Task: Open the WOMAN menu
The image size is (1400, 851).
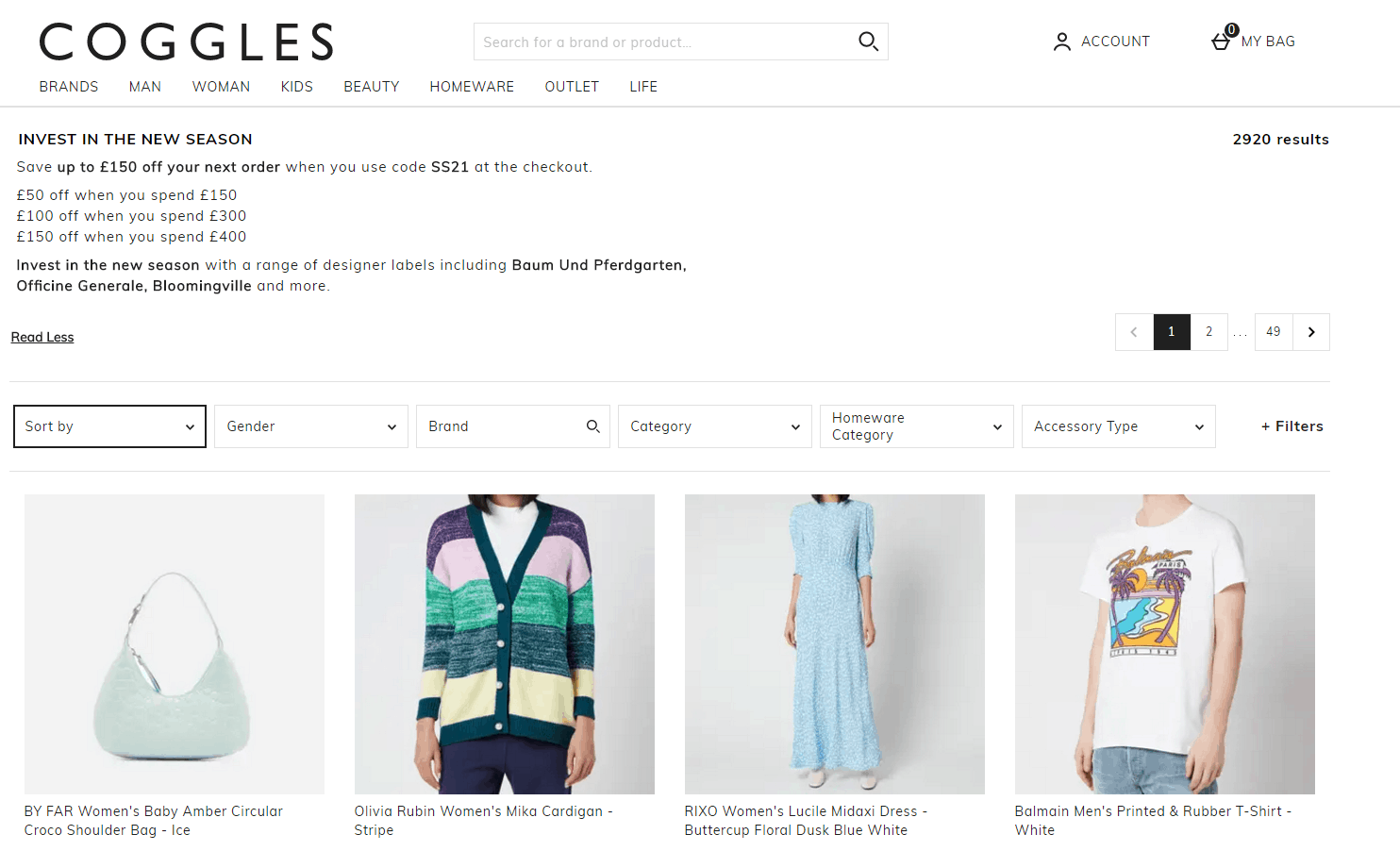Action: pyautogui.click(x=222, y=87)
